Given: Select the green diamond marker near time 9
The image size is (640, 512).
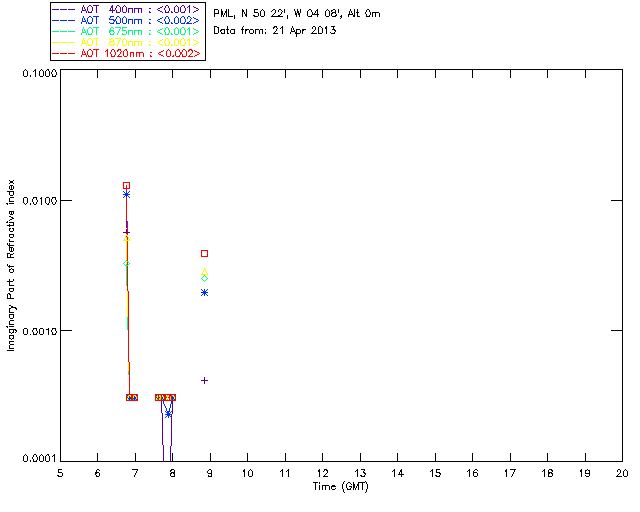Looking at the screenshot, I should 204,278.
